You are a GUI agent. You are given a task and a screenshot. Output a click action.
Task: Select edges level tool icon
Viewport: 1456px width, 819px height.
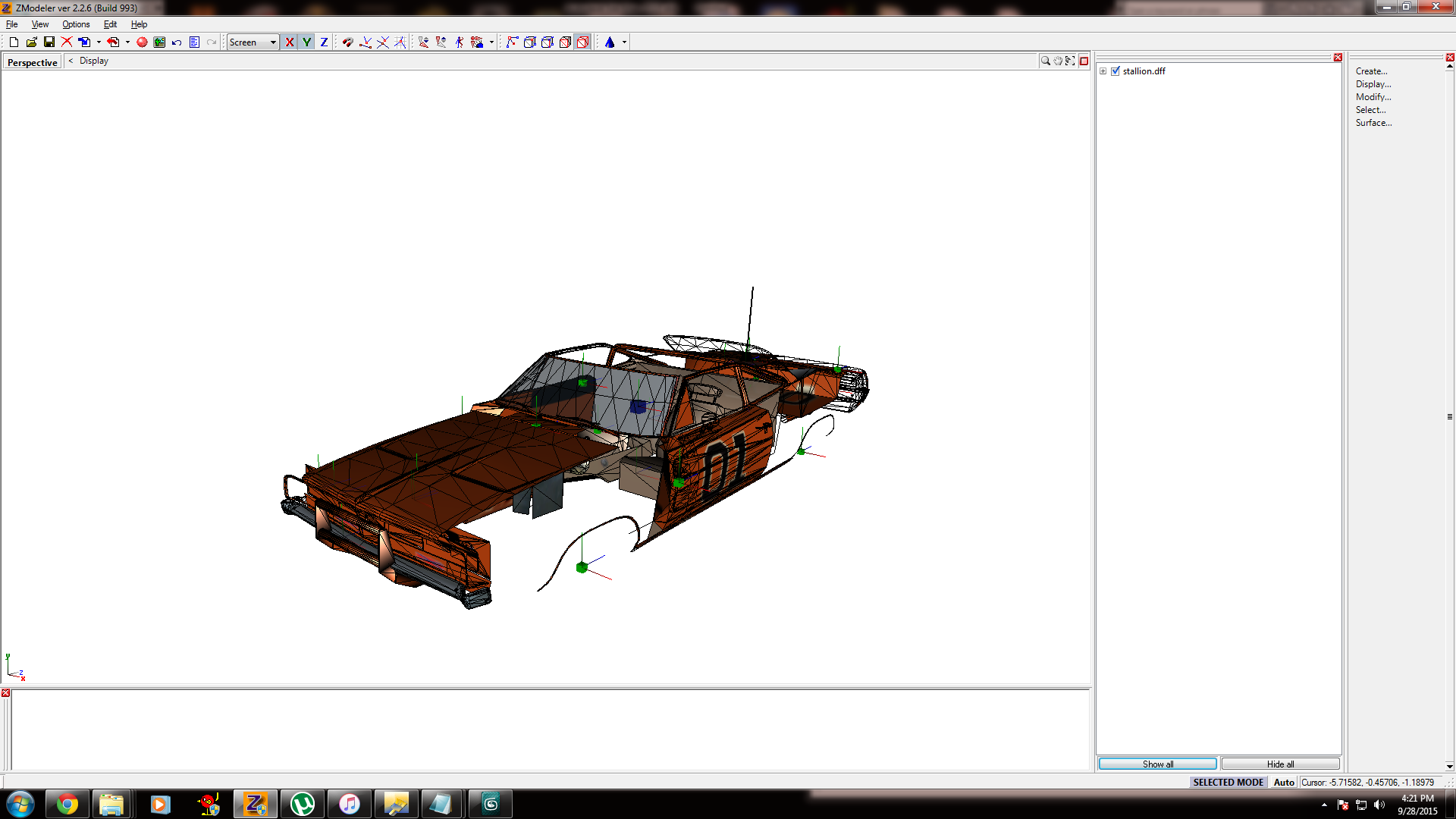441,42
